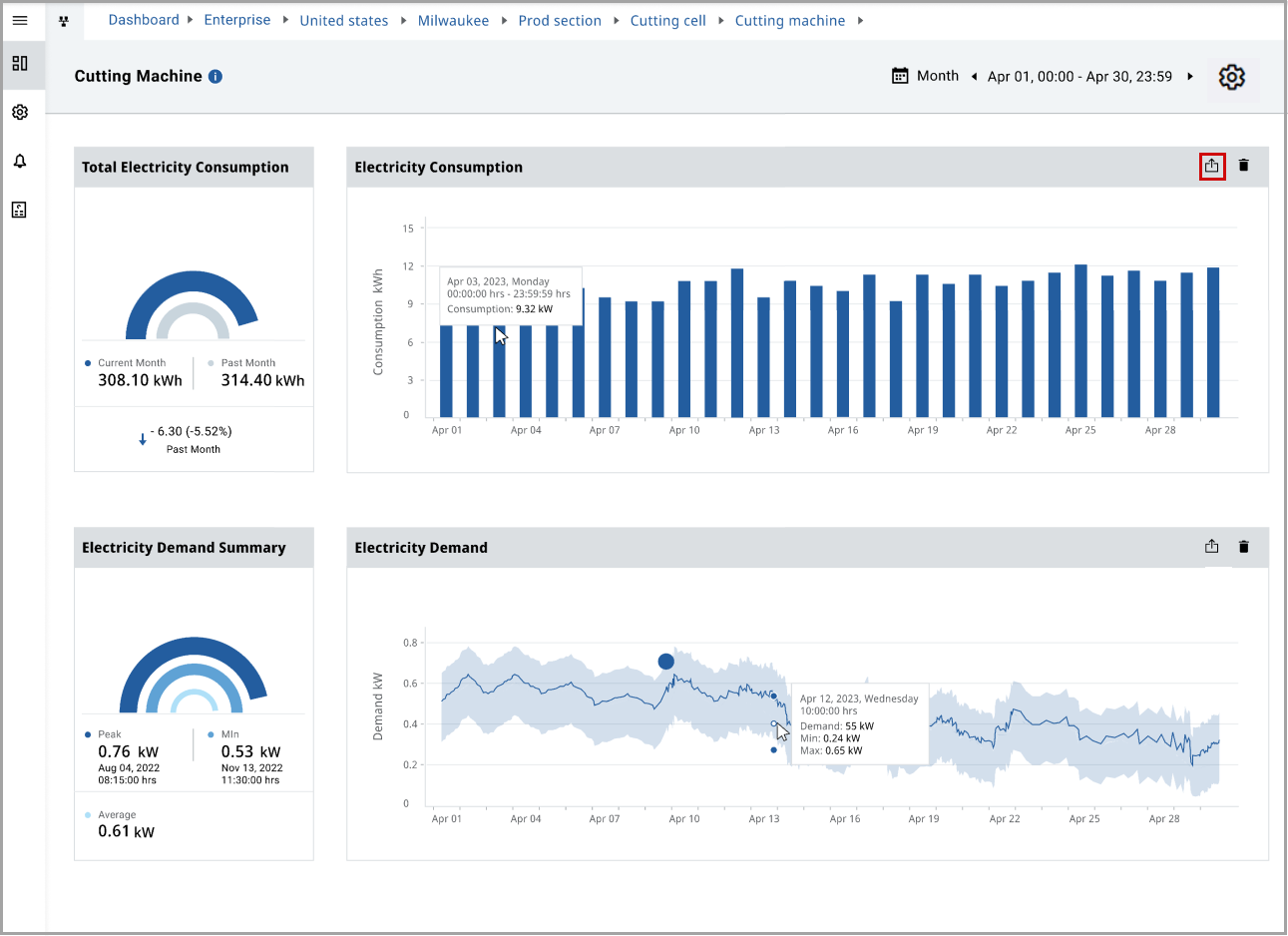Open the Milwaukee breadcrumb link
1288x936 pixels.
[x=454, y=19]
